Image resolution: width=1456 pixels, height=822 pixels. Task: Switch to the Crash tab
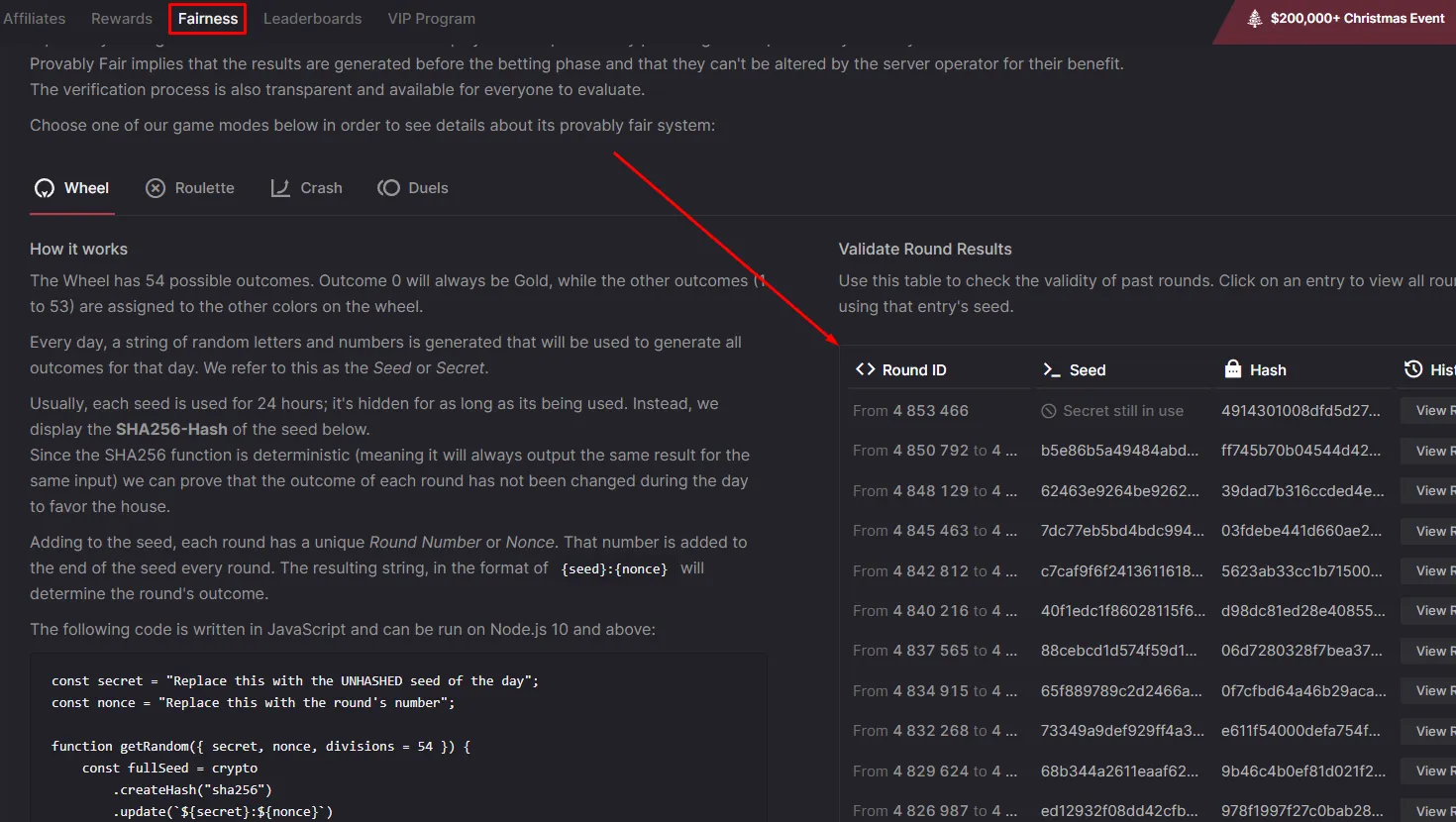307,188
